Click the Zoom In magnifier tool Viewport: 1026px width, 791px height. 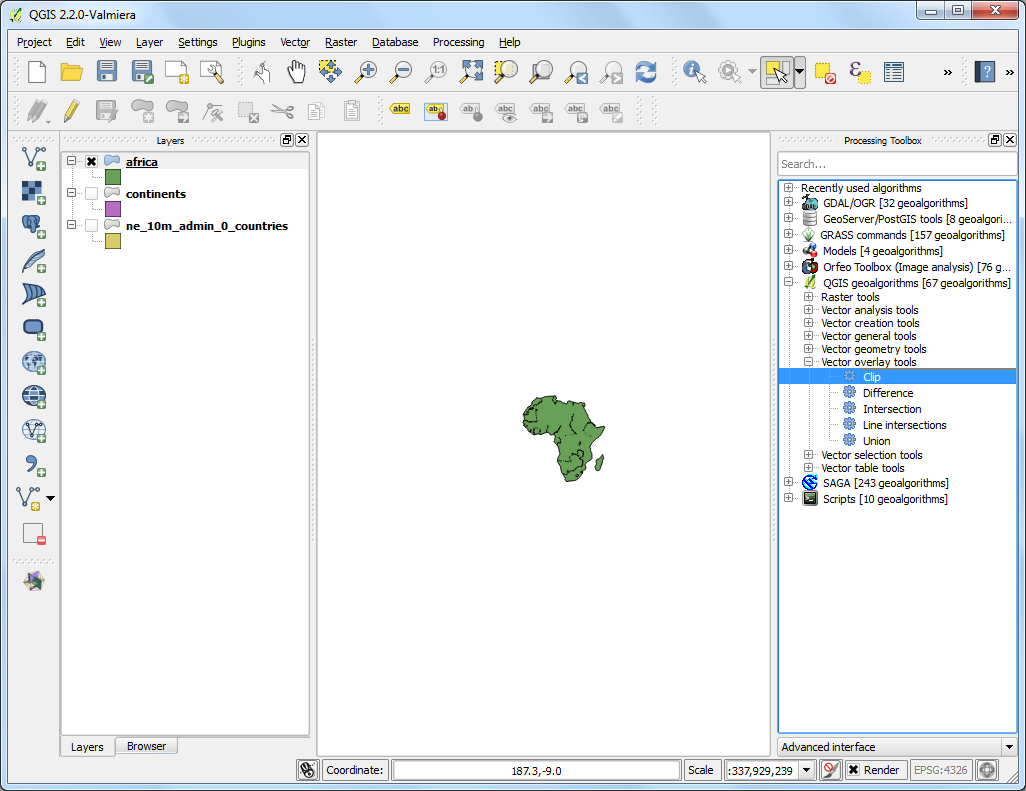pyautogui.click(x=366, y=71)
